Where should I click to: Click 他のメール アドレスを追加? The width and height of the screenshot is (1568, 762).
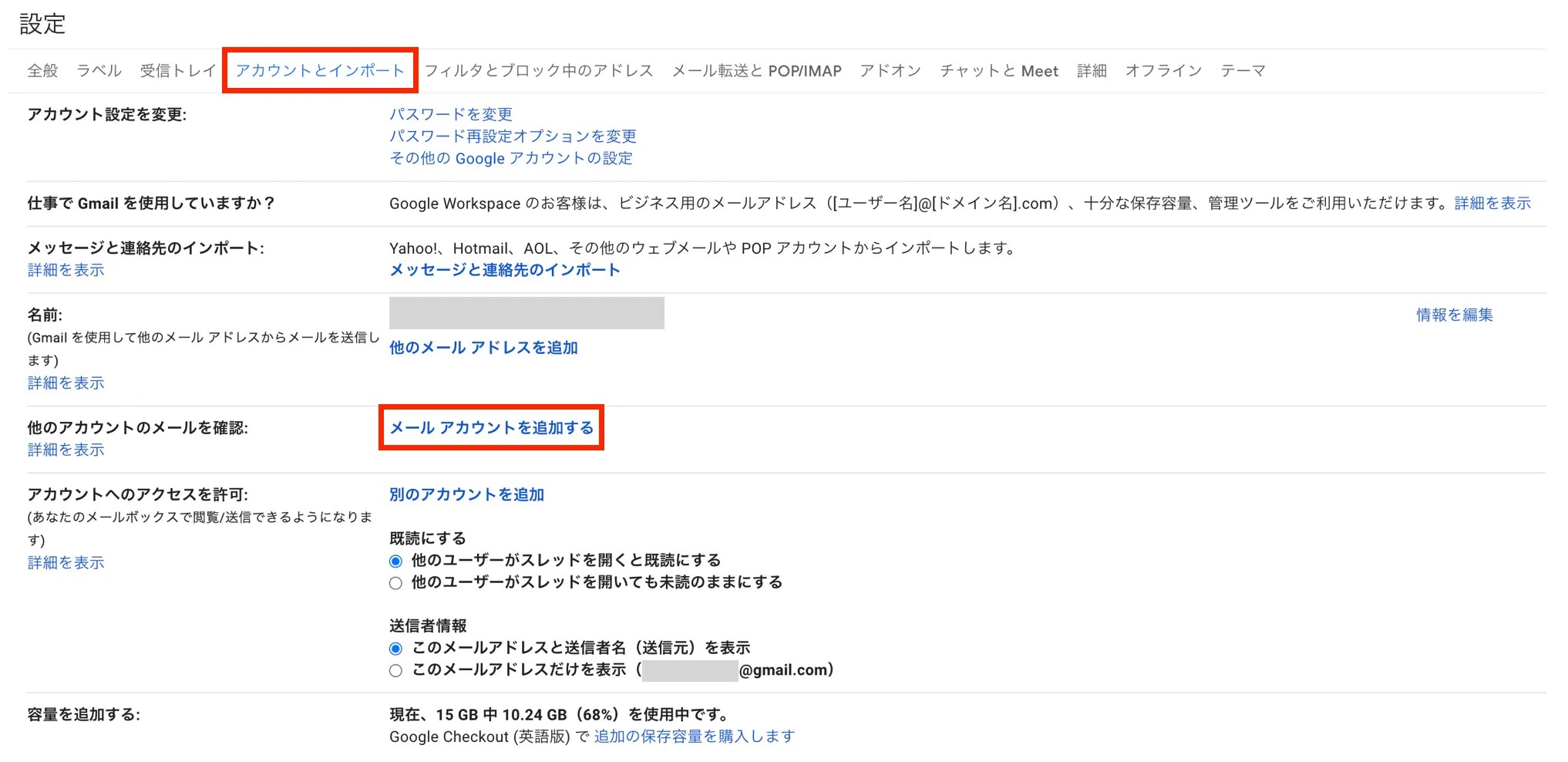point(483,348)
